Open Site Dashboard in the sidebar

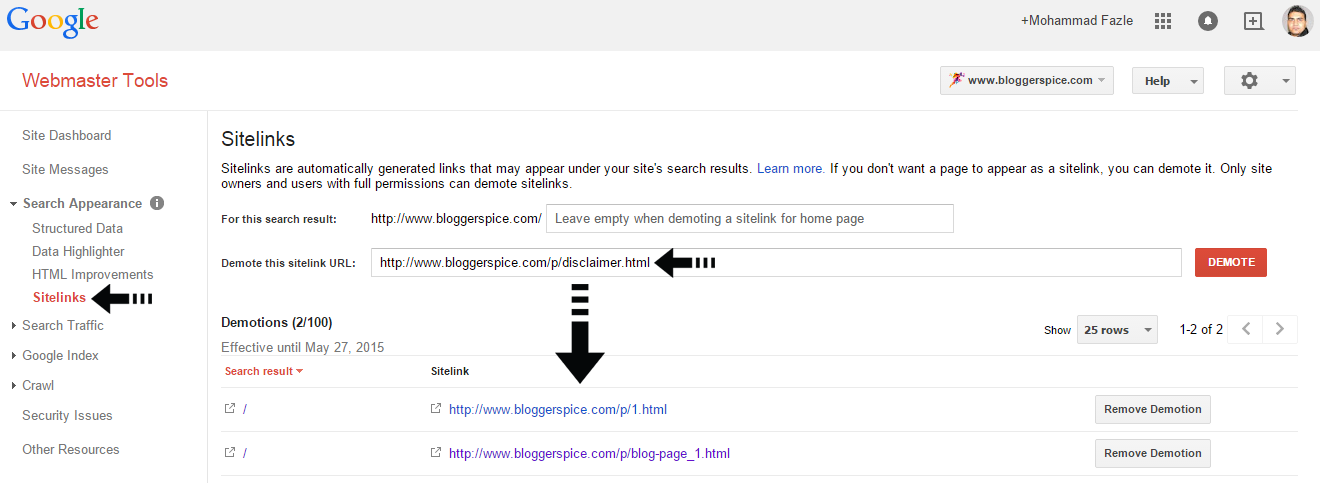67,135
